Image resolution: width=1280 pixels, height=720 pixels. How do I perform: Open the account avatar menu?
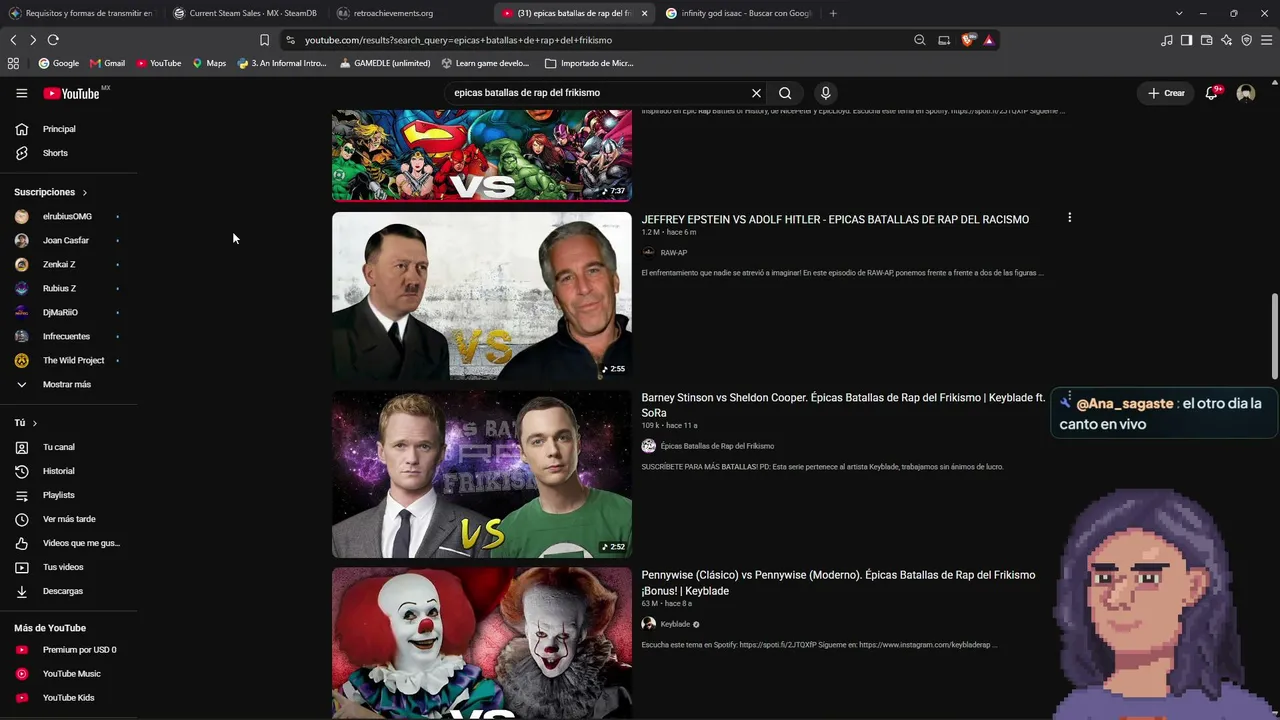tap(1246, 93)
